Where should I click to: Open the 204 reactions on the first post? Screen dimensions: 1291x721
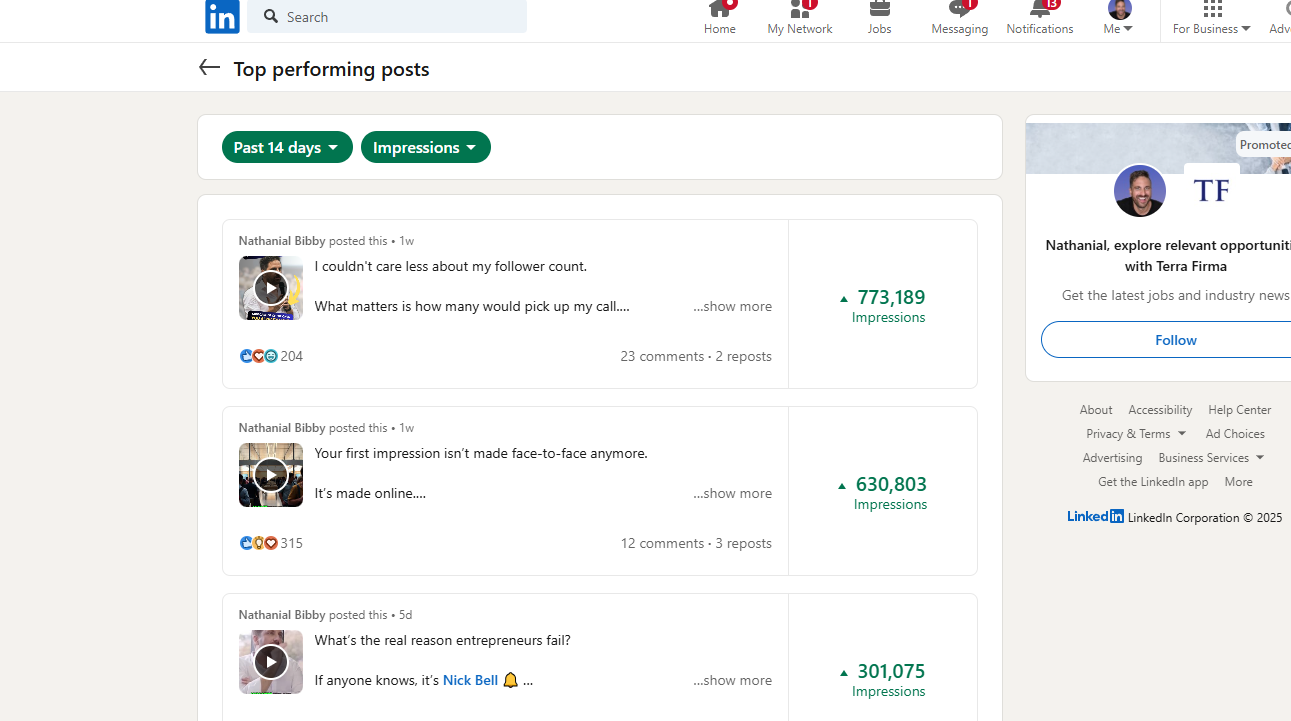tap(271, 356)
